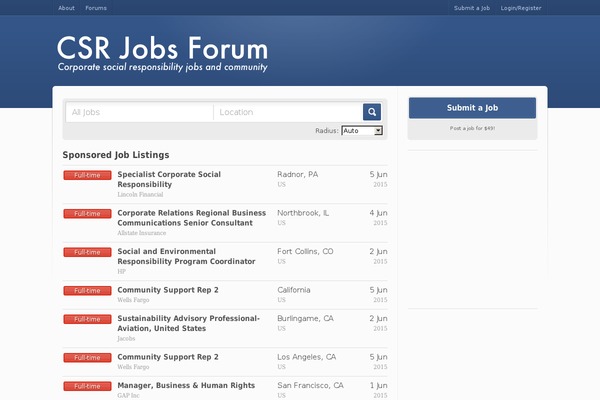Click the Northbrook, IL location text
Screen dimensions: 600x400
(x=303, y=213)
